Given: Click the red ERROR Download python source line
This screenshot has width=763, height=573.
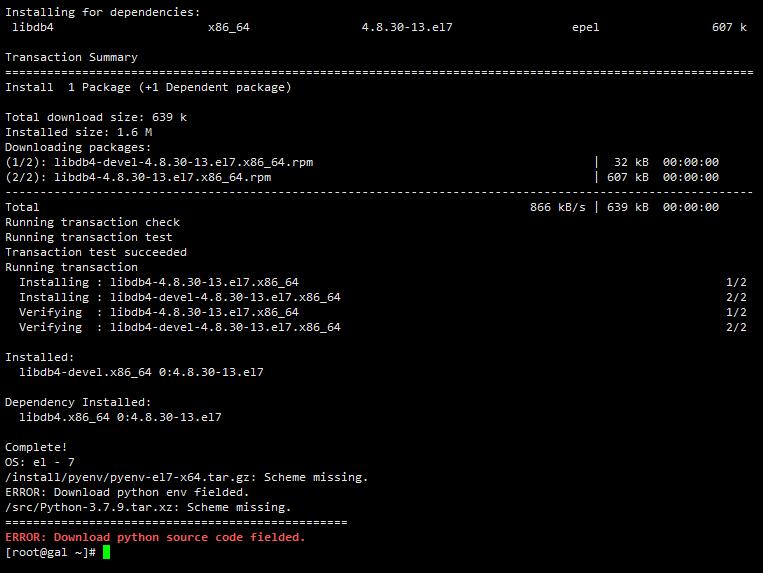Looking at the screenshot, I should tap(155, 537).
